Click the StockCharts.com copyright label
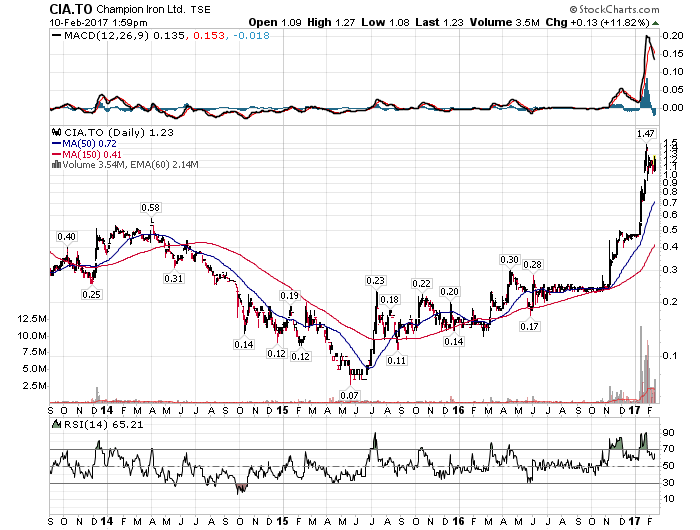 (x=614, y=9)
